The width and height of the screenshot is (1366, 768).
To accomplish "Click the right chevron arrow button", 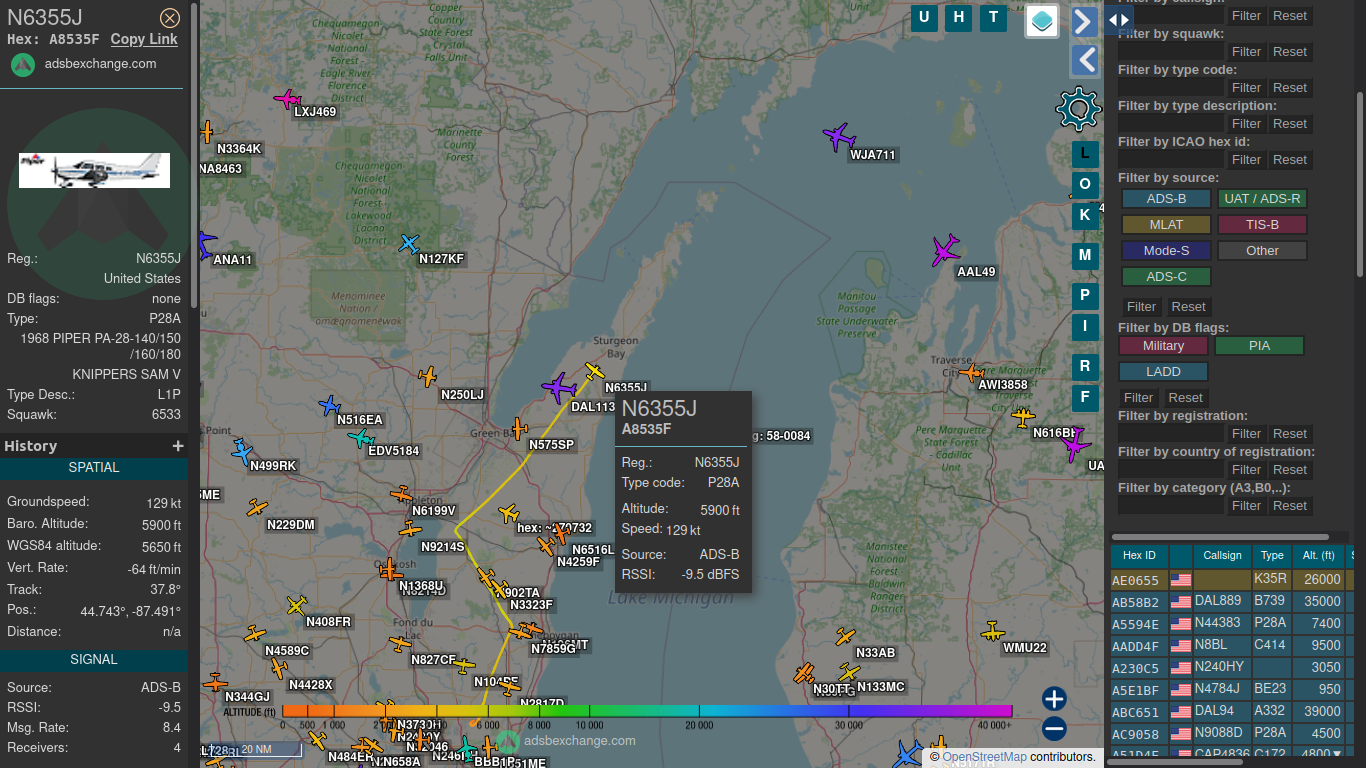I will 1084,22.
